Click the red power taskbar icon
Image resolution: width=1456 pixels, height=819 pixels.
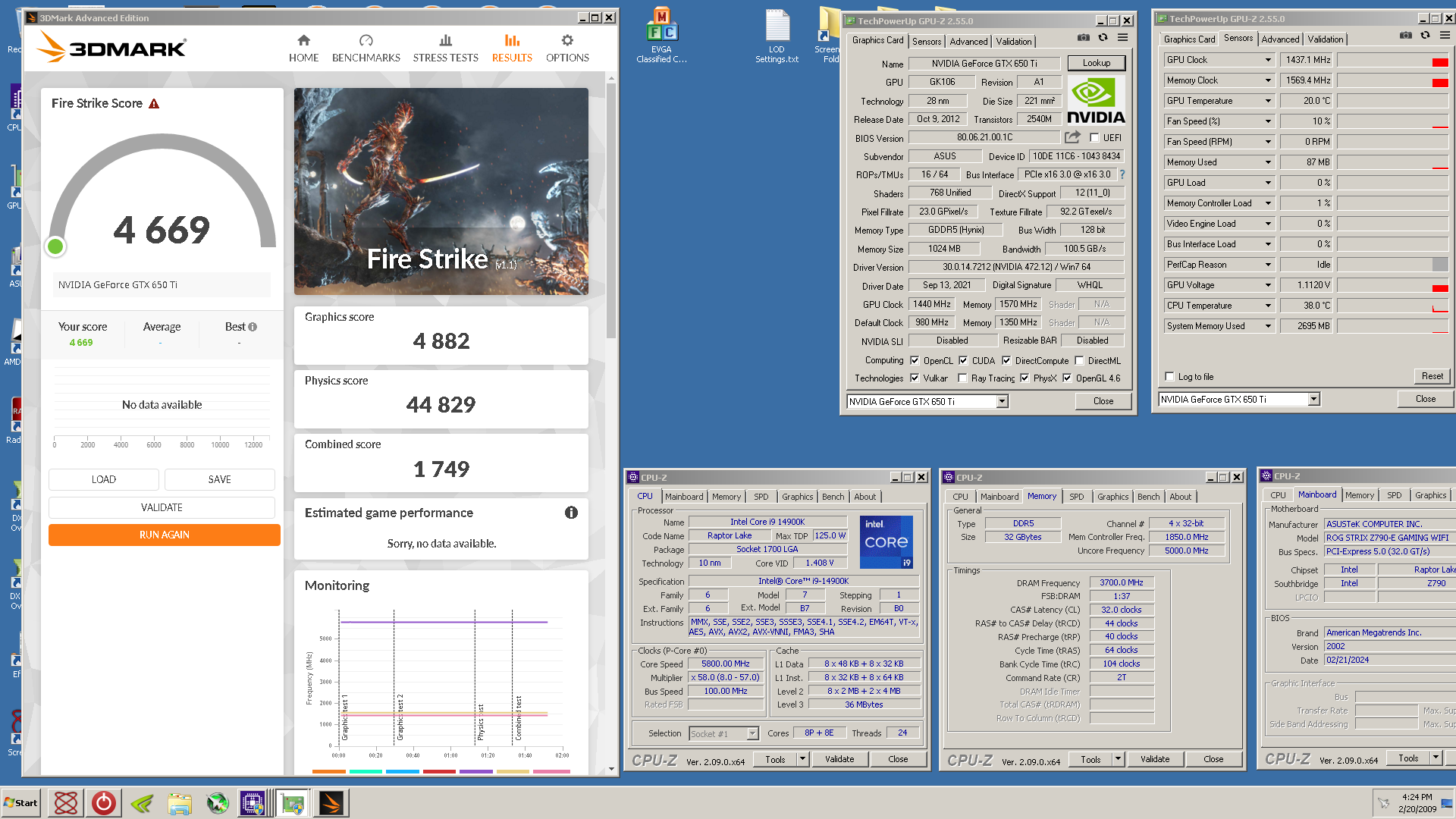(x=104, y=803)
